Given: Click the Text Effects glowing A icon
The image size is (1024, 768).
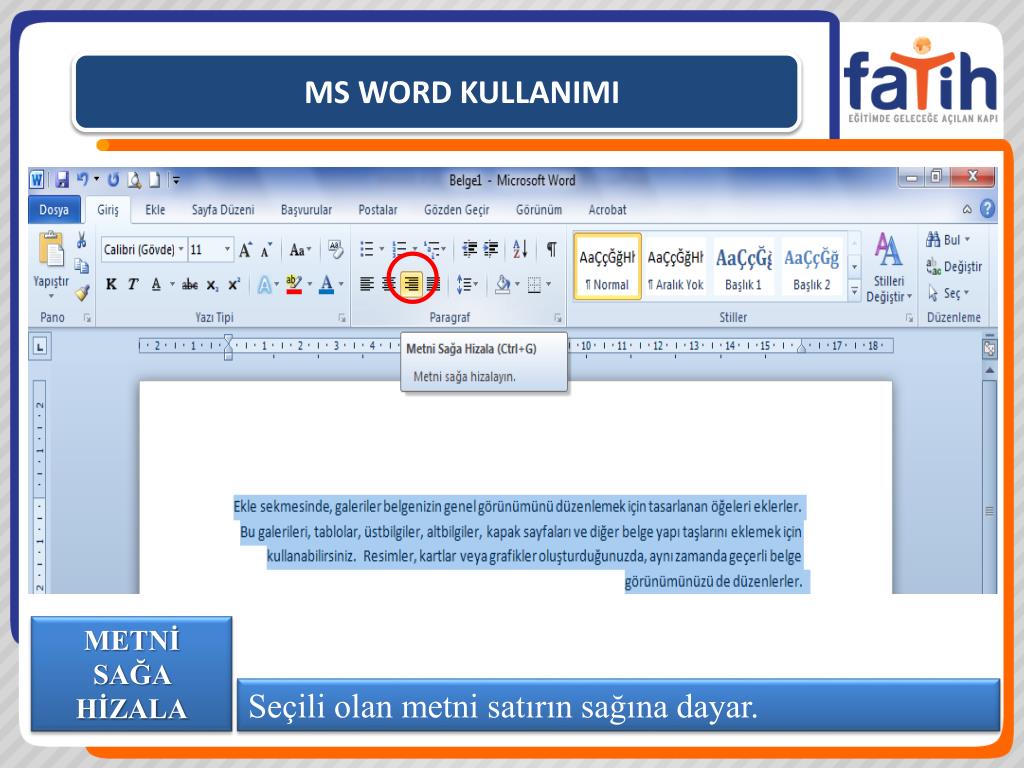Looking at the screenshot, I should click(x=264, y=285).
